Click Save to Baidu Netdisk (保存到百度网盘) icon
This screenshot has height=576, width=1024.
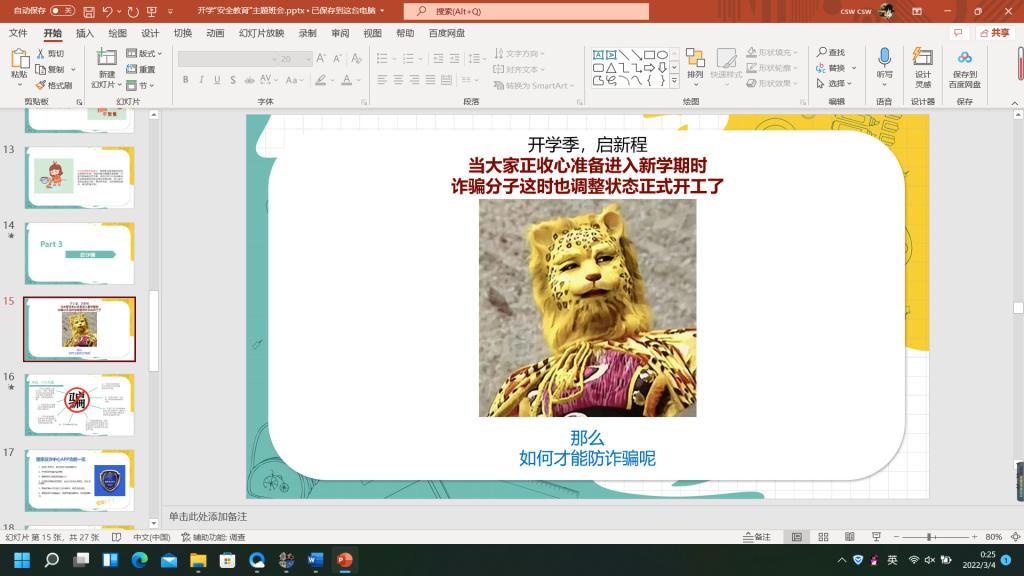(x=965, y=64)
